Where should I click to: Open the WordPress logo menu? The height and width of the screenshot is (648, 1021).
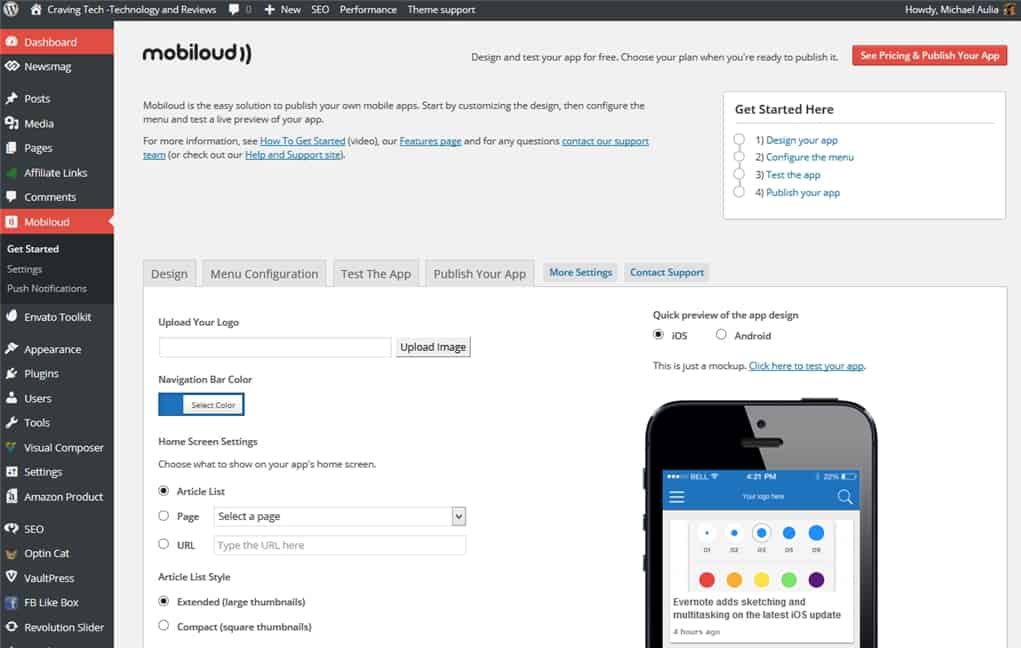coord(11,9)
